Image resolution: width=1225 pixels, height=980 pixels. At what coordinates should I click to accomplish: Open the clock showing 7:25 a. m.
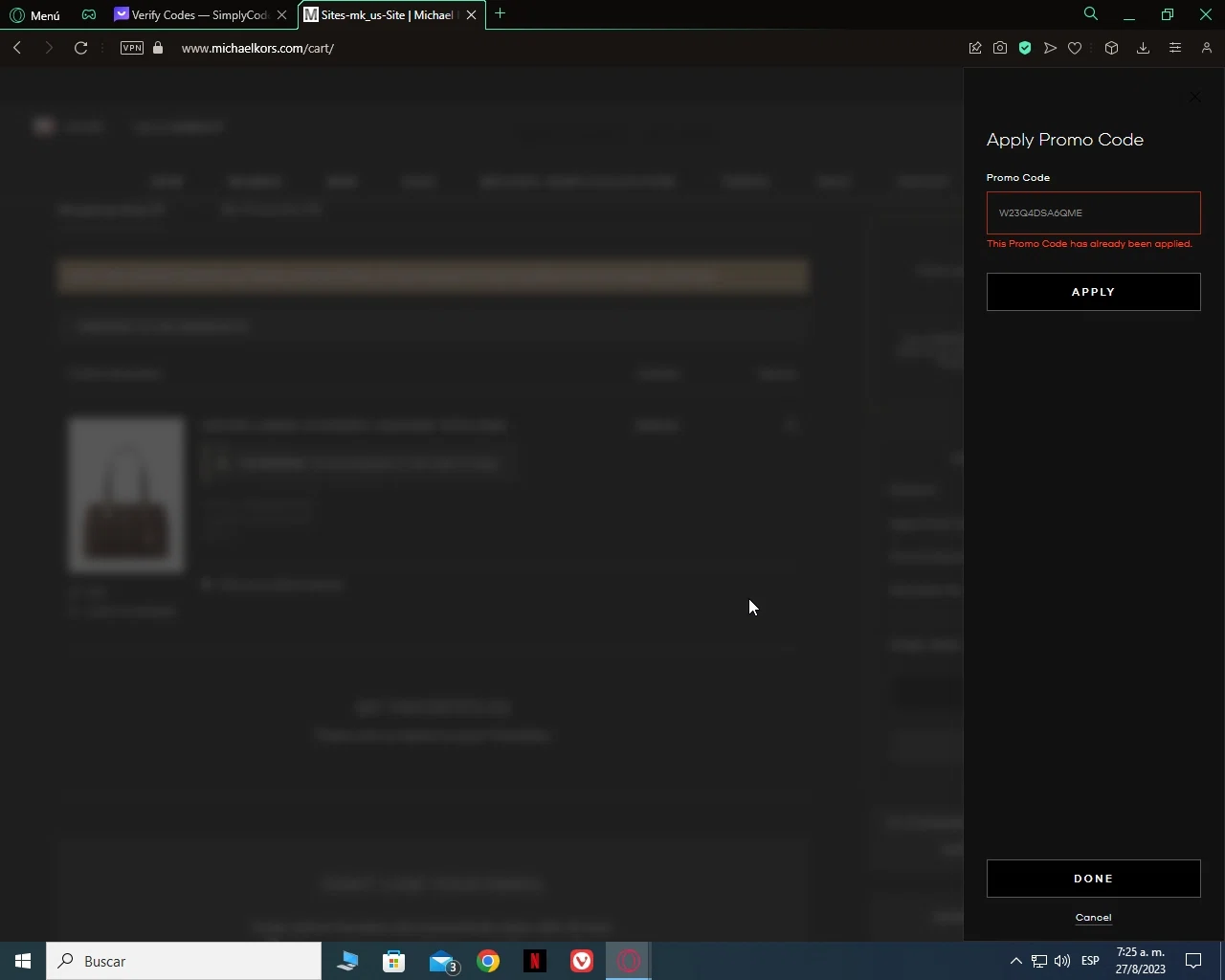(1141, 961)
